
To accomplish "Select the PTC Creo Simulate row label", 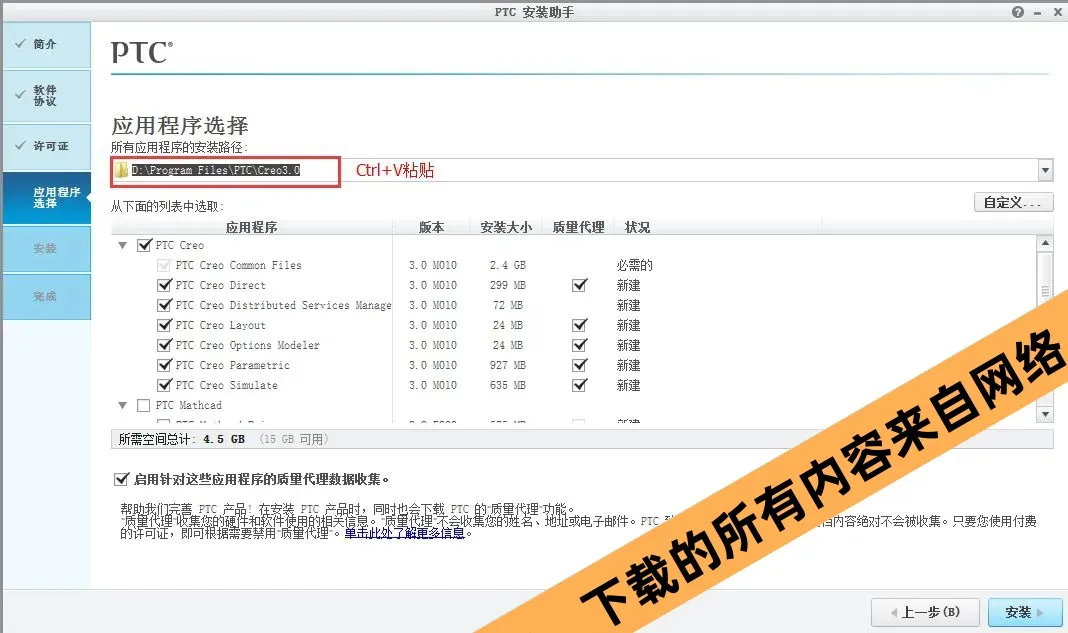I will (x=227, y=385).
